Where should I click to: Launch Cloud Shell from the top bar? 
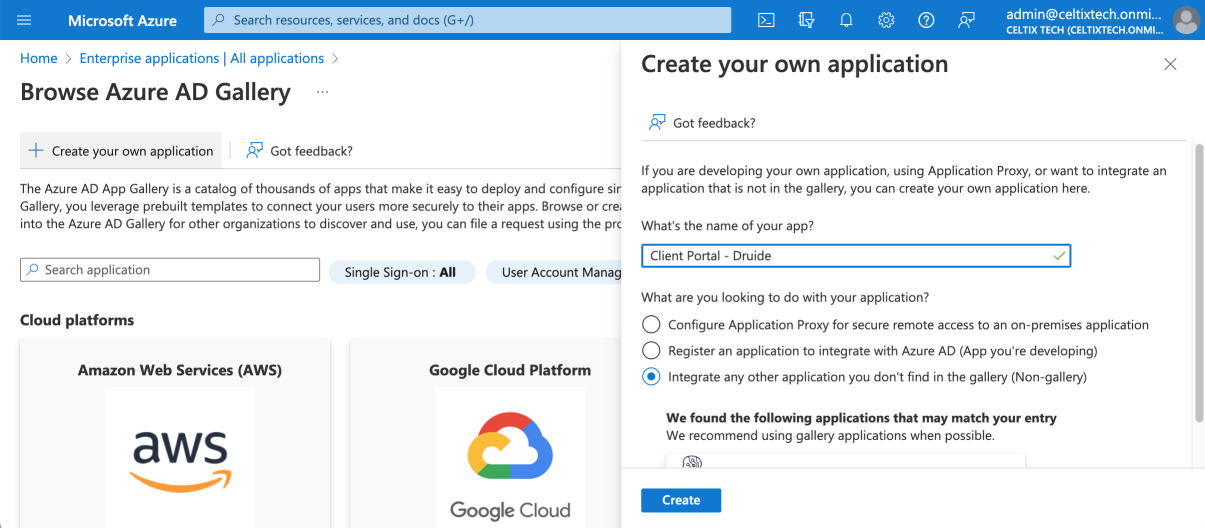[766, 20]
